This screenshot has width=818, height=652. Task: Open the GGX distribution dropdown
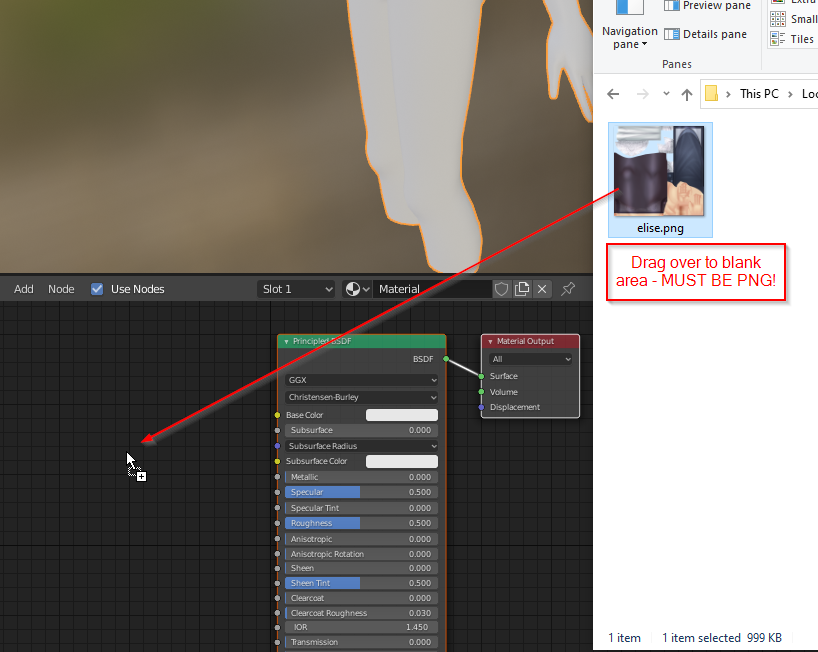tap(362, 380)
